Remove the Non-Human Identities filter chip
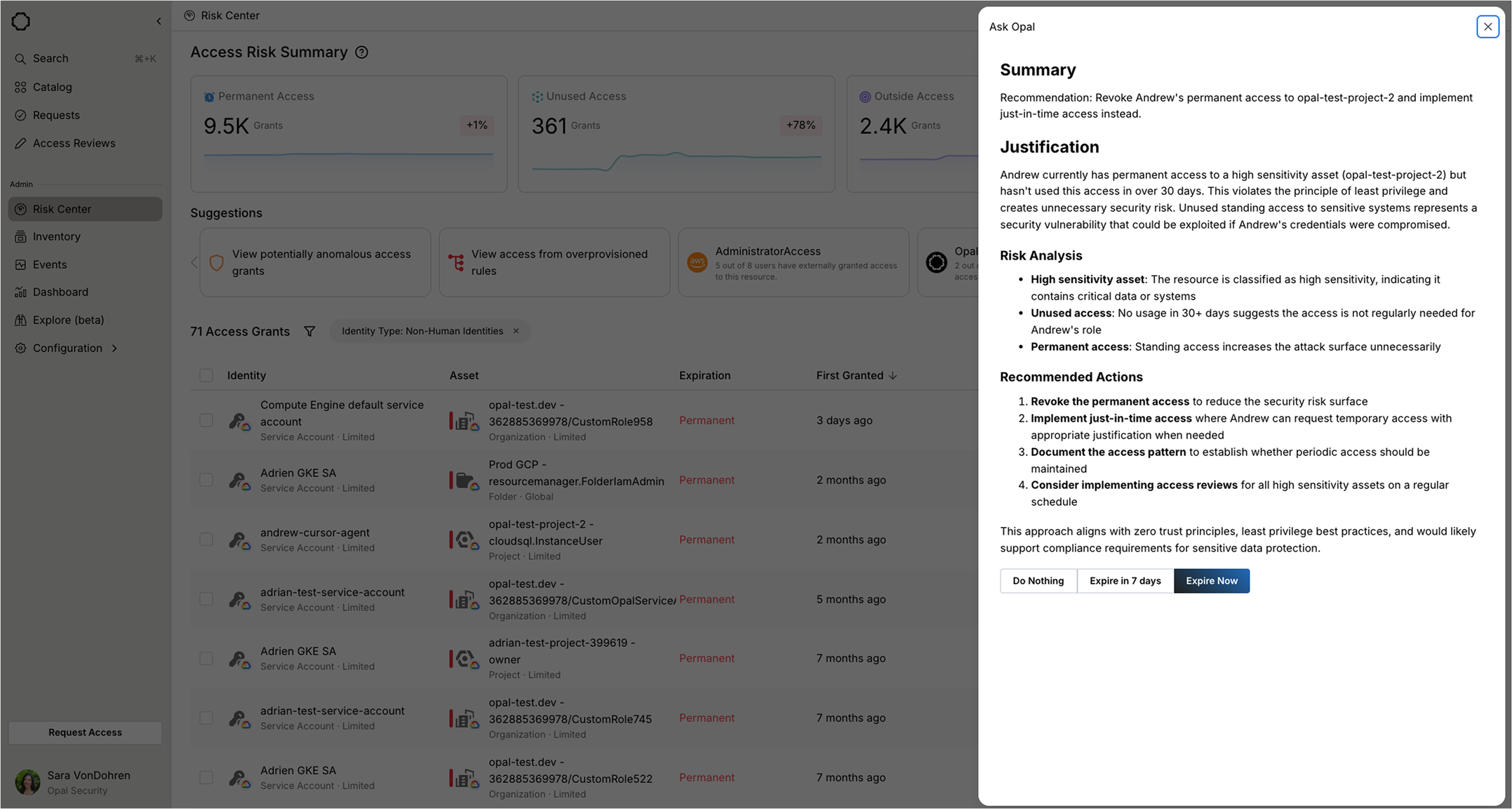 coord(516,331)
